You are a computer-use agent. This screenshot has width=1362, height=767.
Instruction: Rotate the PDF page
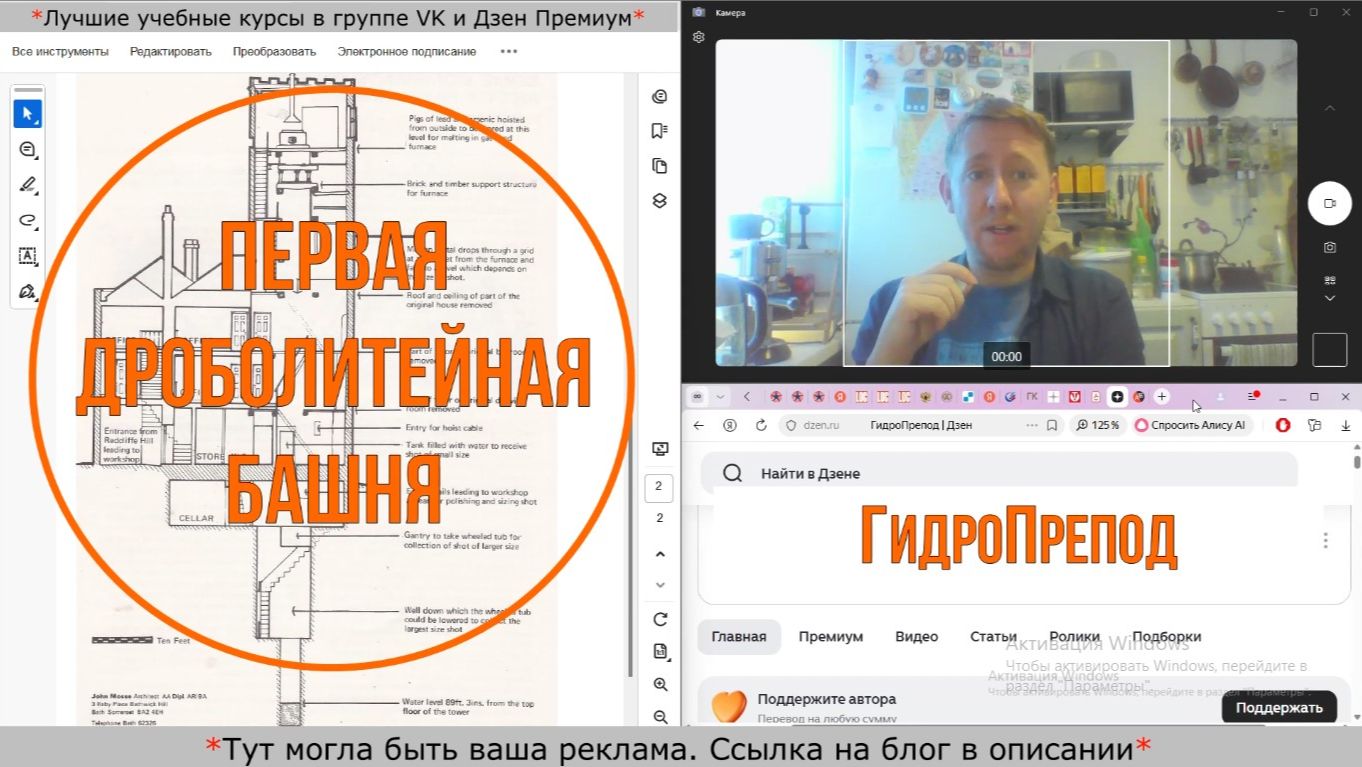pyautogui.click(x=660, y=619)
